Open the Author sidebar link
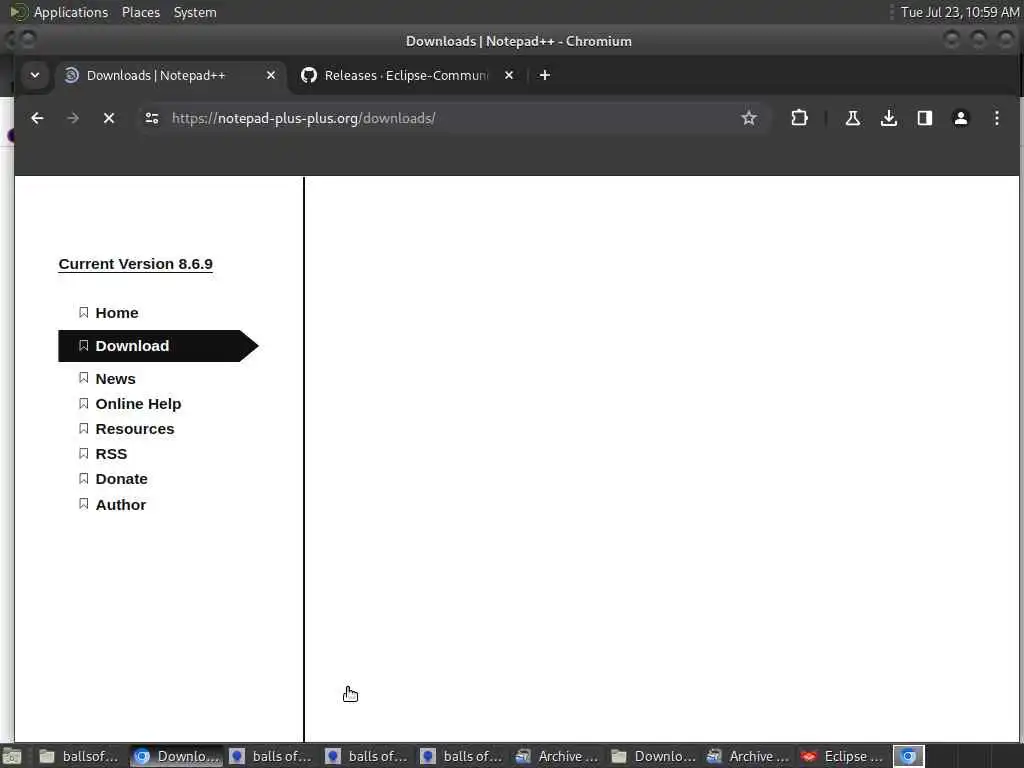This screenshot has height=768, width=1024. click(x=121, y=505)
